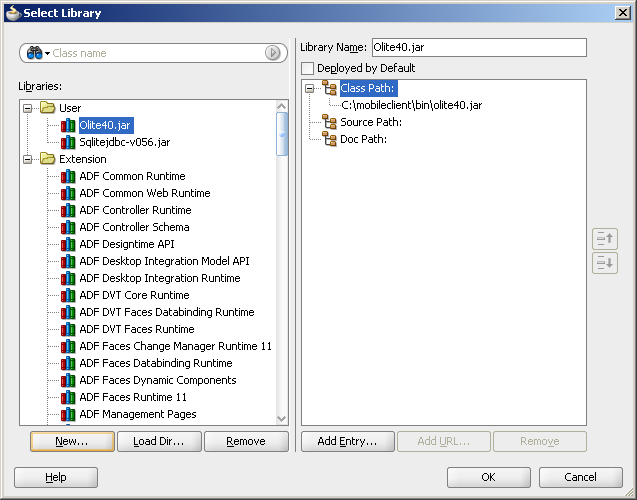The width and height of the screenshot is (637, 500).
Task: Click the ADF DVT Faces Runtime icon
Action: click(68, 330)
